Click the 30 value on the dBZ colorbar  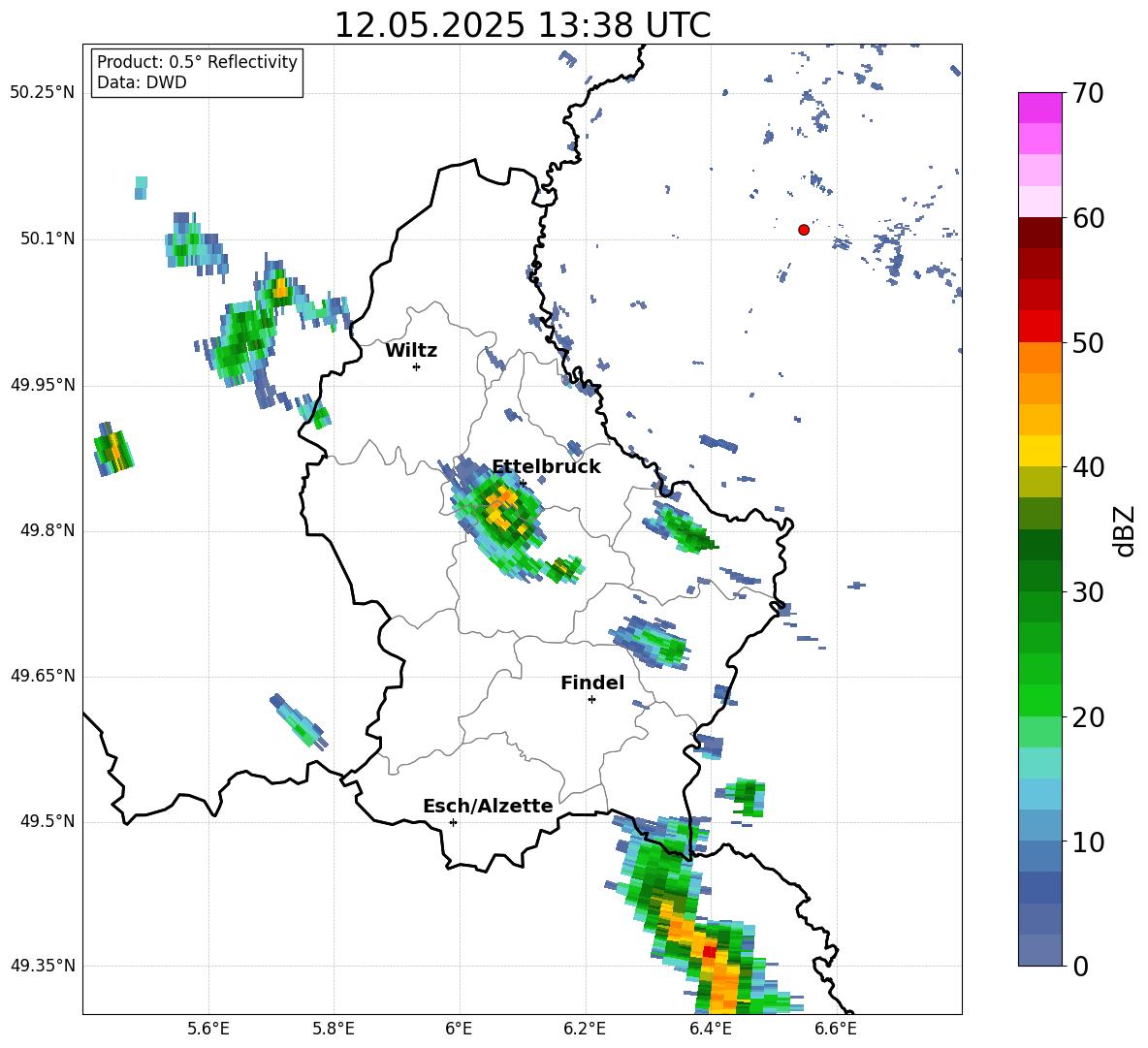pyautogui.click(x=1088, y=592)
